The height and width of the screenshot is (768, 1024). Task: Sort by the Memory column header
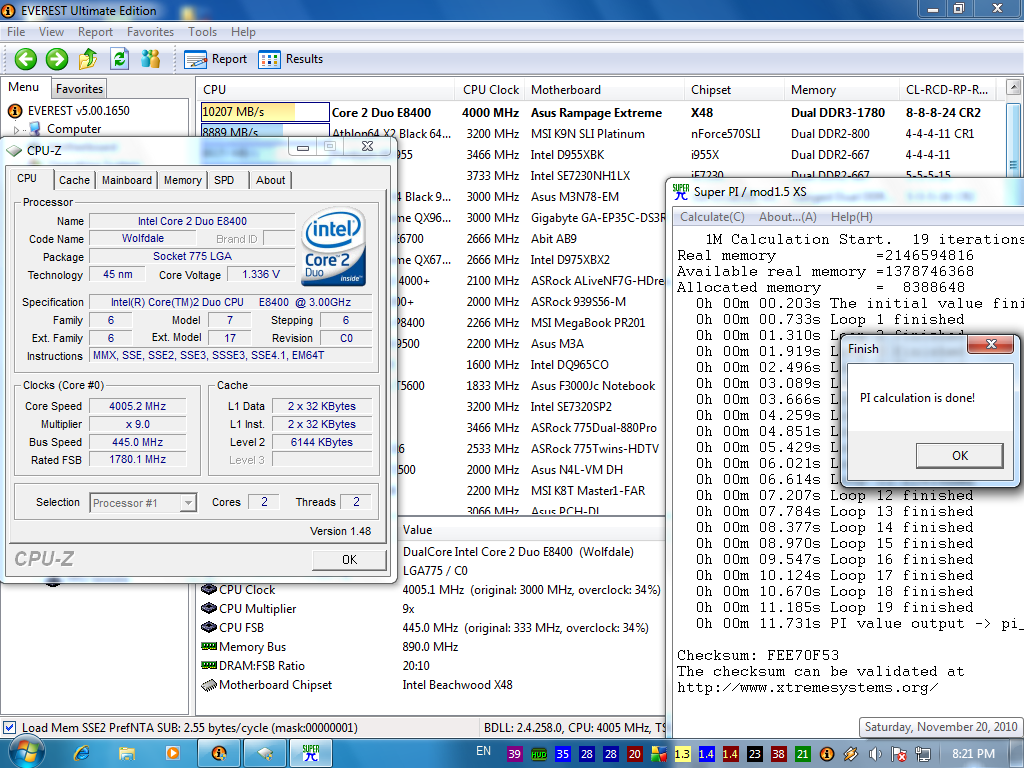(842, 90)
